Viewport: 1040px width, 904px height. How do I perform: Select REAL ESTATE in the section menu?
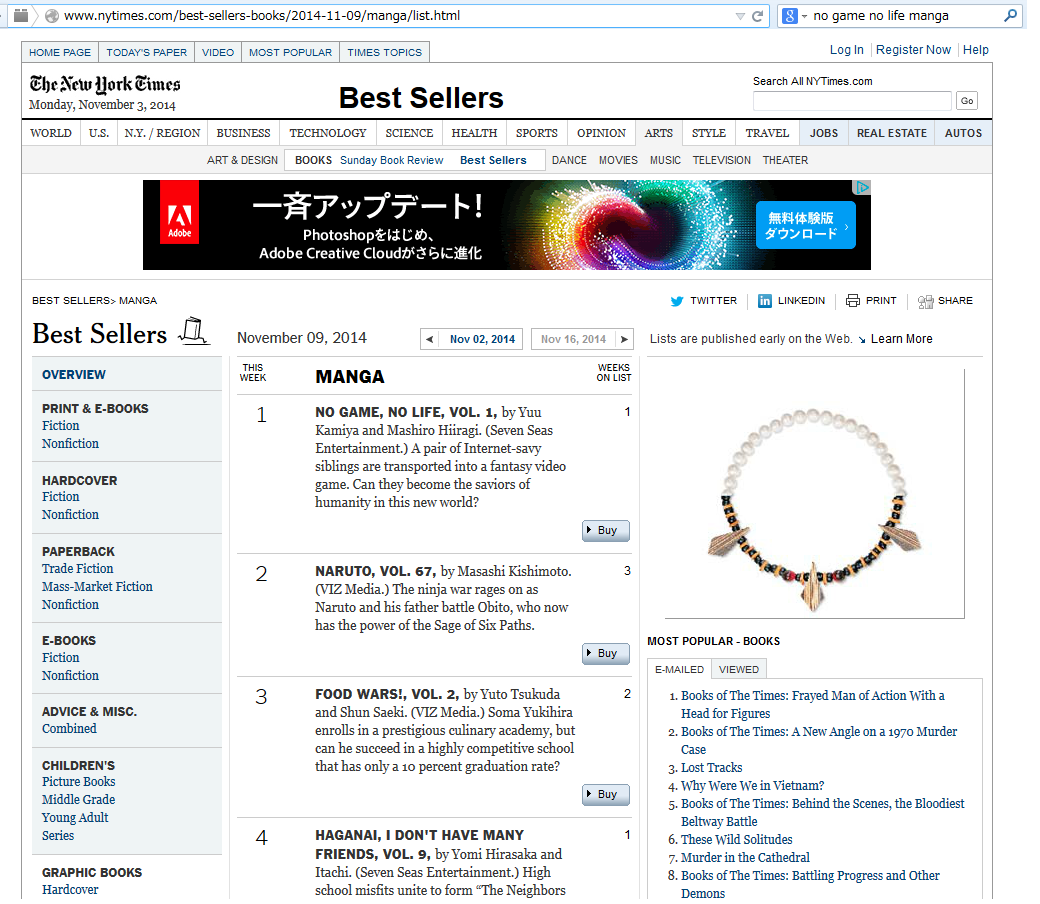click(891, 133)
